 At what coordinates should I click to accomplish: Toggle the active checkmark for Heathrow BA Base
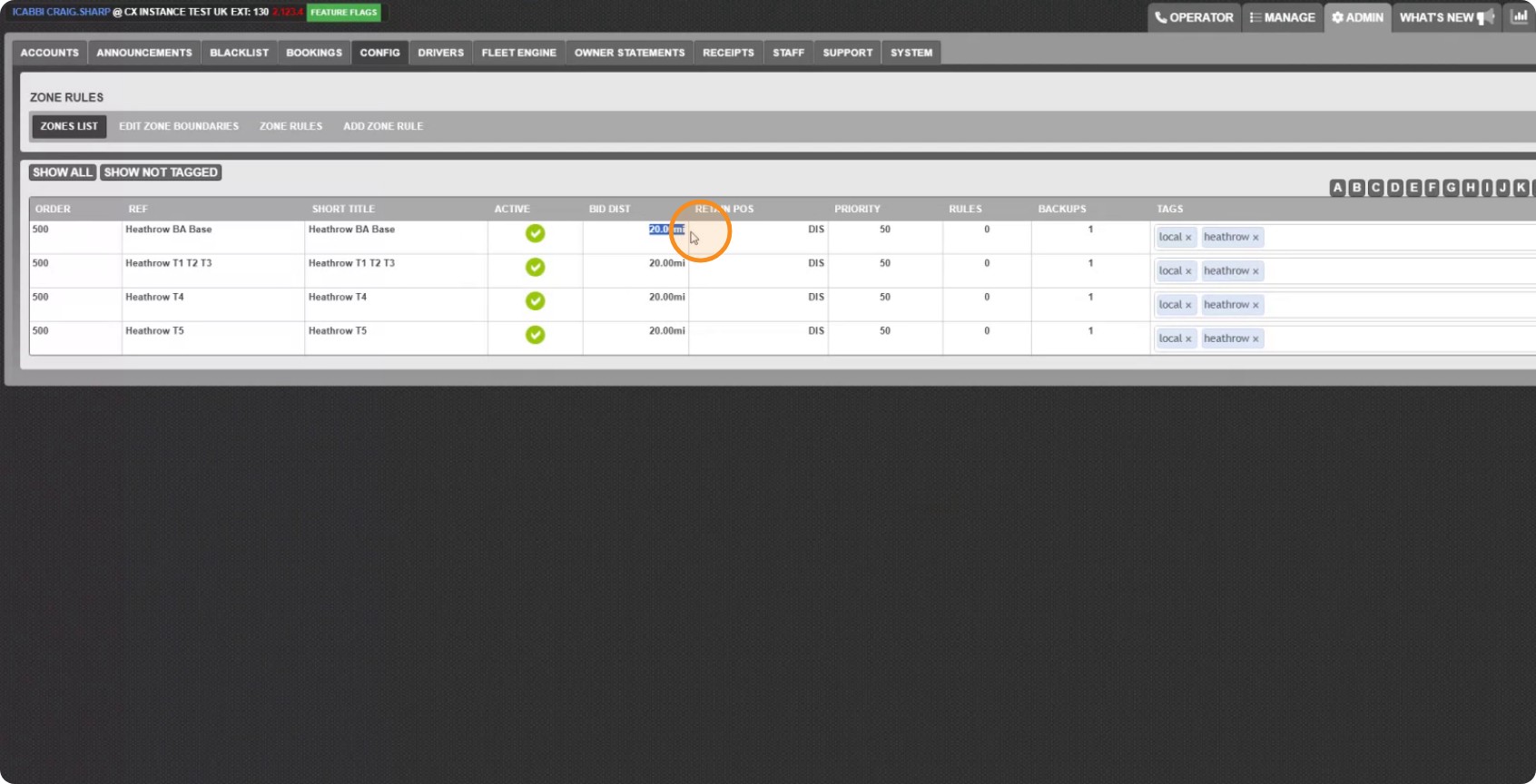click(536, 233)
